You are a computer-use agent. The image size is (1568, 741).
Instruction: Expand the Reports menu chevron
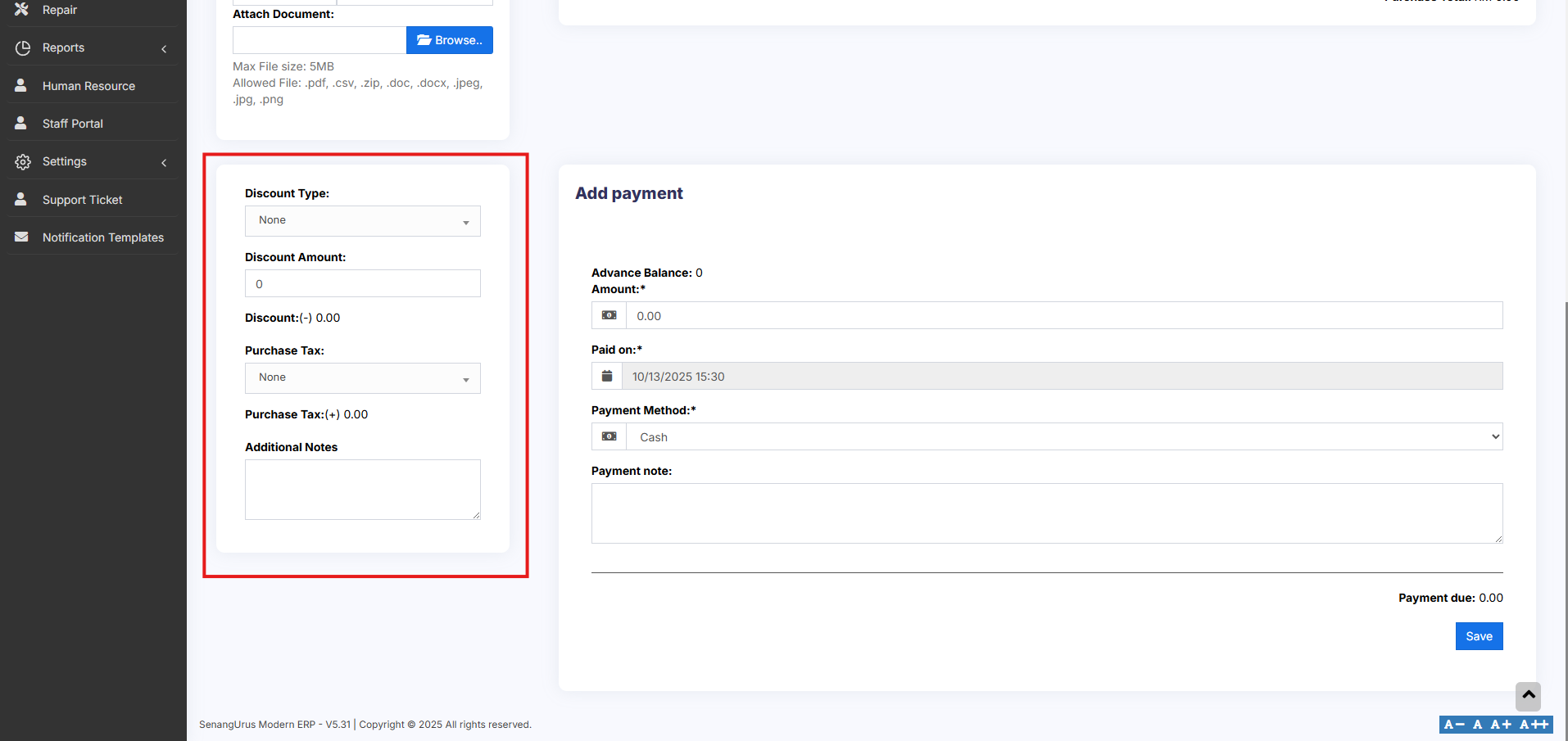pos(164,48)
